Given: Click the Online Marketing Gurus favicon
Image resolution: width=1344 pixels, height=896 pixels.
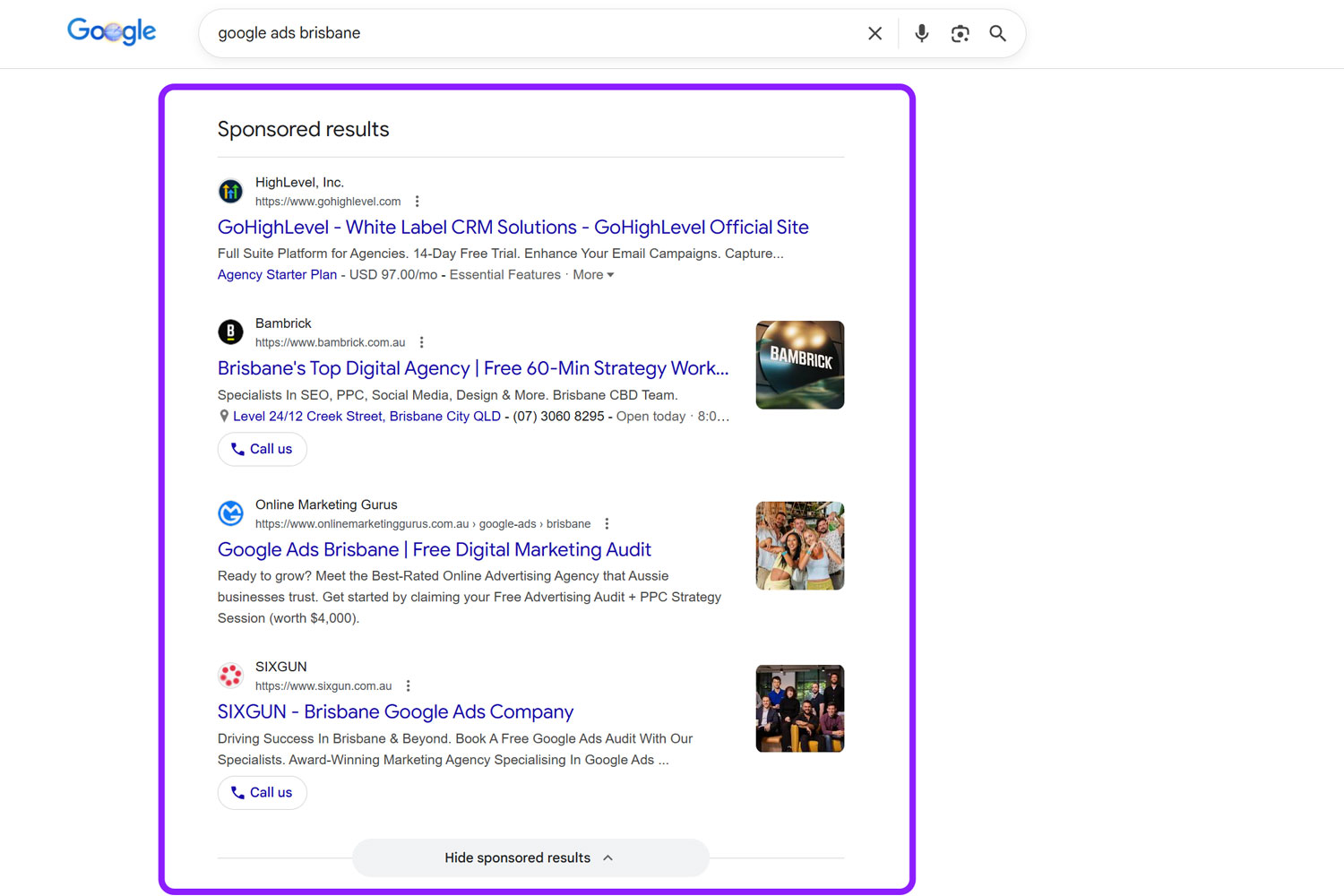Looking at the screenshot, I should 230,513.
